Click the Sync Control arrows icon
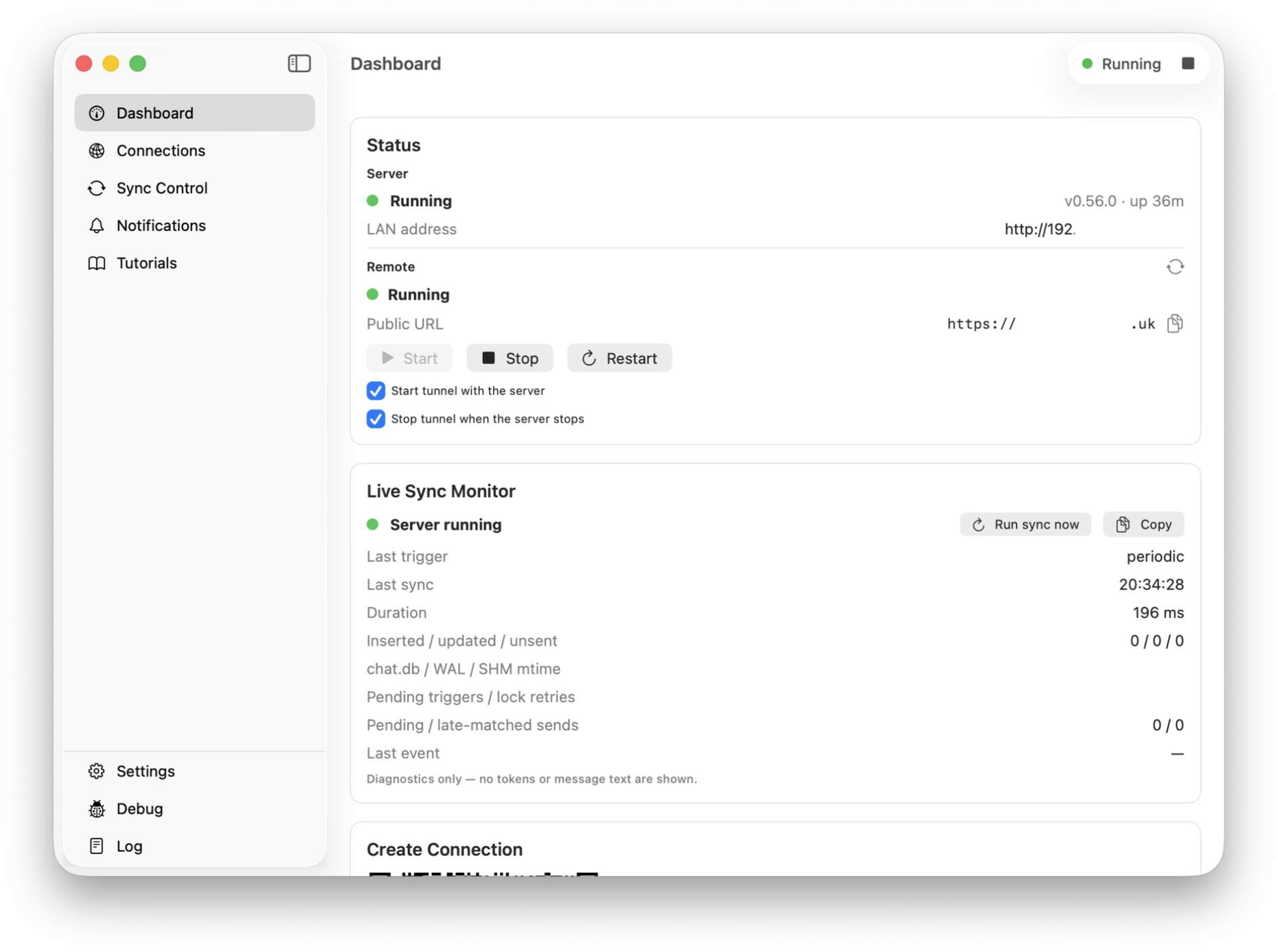Image resolution: width=1277 pixels, height=952 pixels. (x=97, y=188)
